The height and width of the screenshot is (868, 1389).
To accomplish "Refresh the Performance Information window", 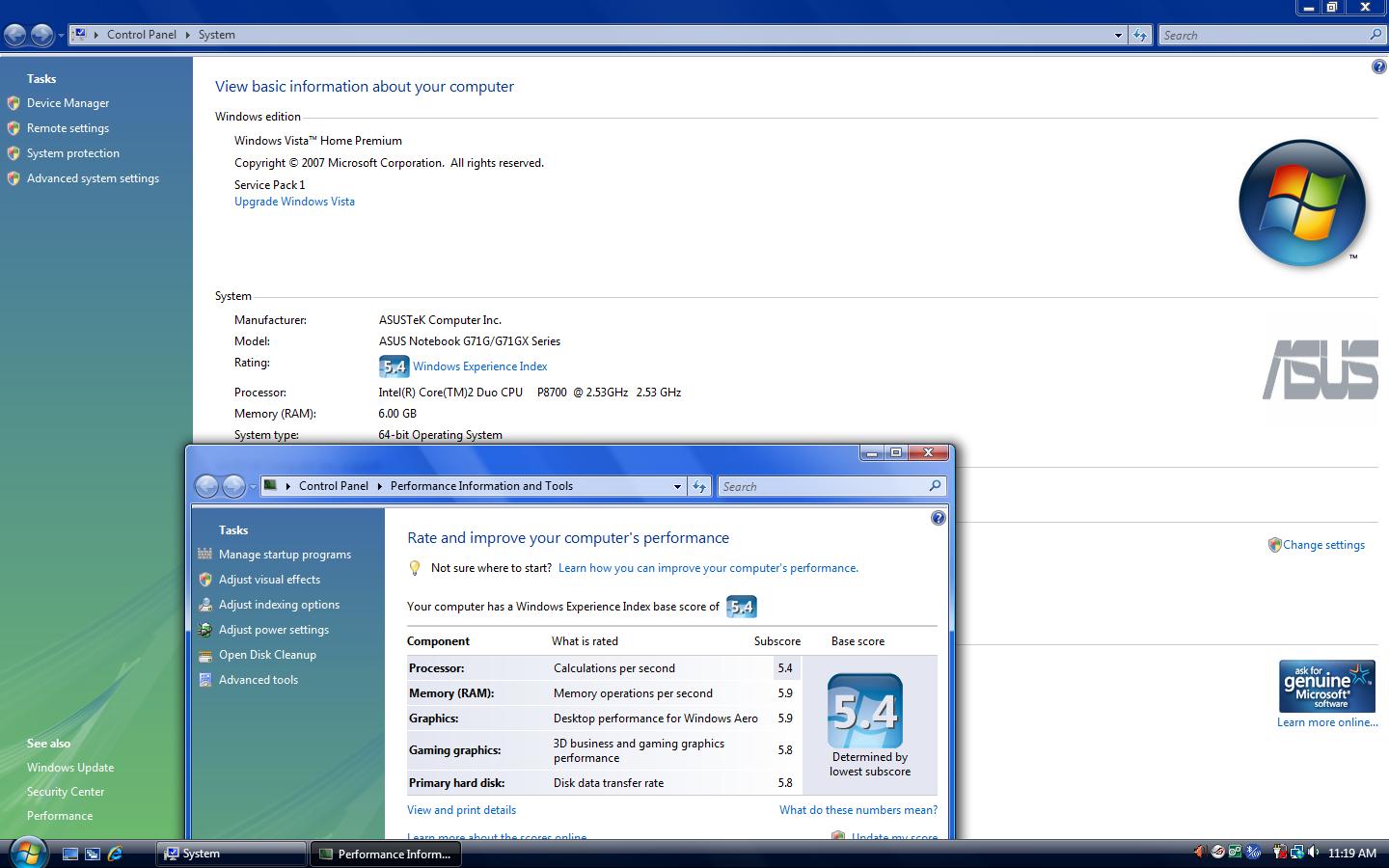I will click(x=699, y=486).
